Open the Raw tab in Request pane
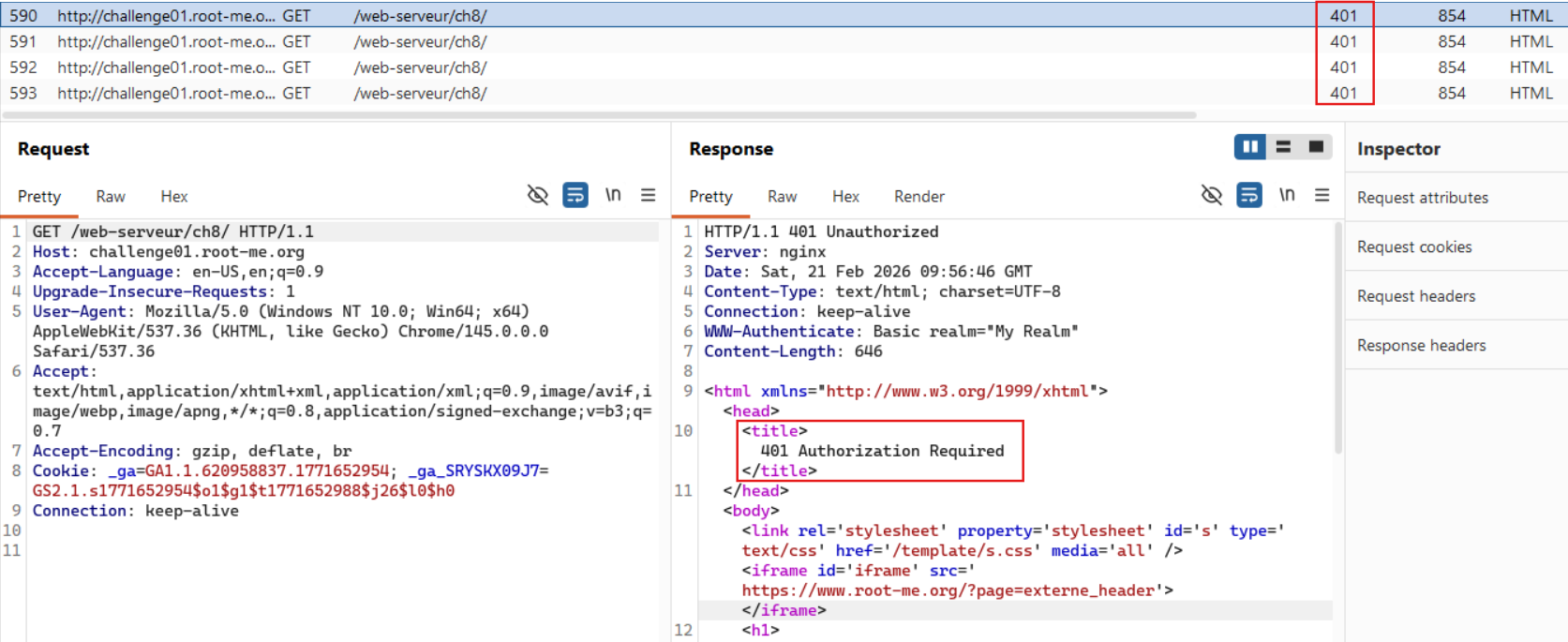Image resolution: width=1568 pixels, height=642 pixels. (110, 197)
